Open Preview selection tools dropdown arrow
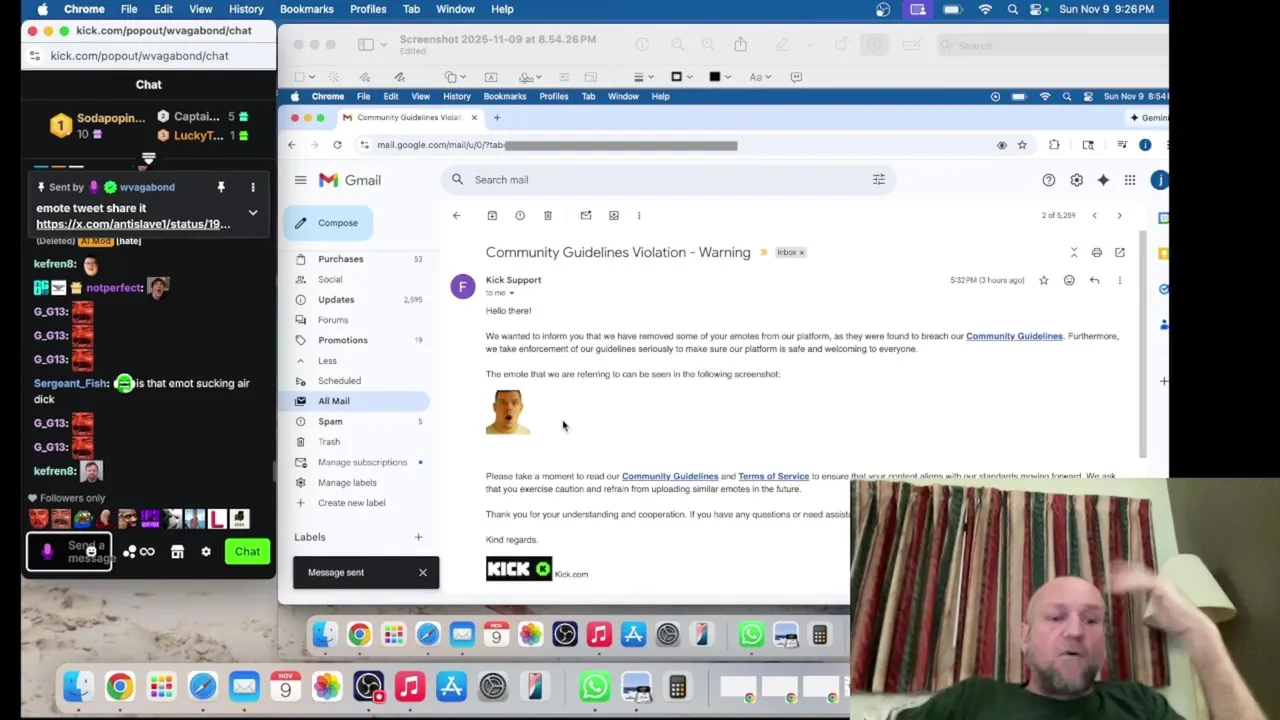 pyautogui.click(x=312, y=77)
